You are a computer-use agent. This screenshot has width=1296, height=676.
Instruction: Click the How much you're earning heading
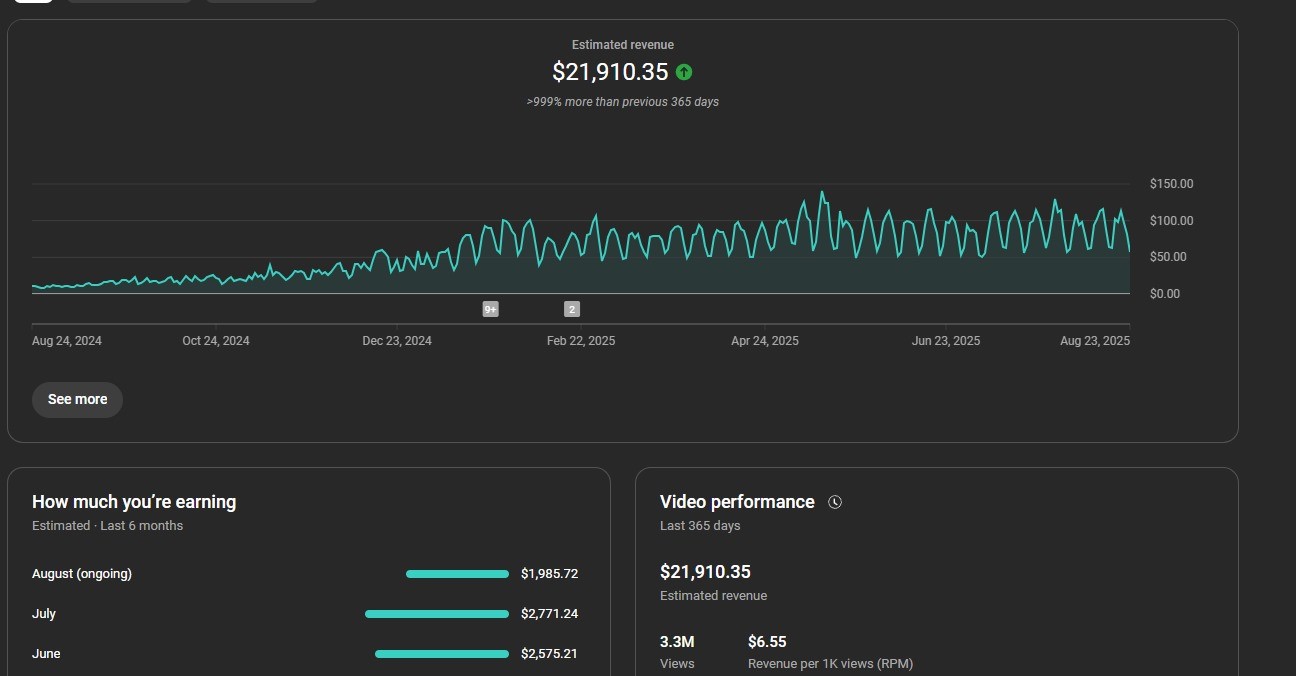click(133, 501)
